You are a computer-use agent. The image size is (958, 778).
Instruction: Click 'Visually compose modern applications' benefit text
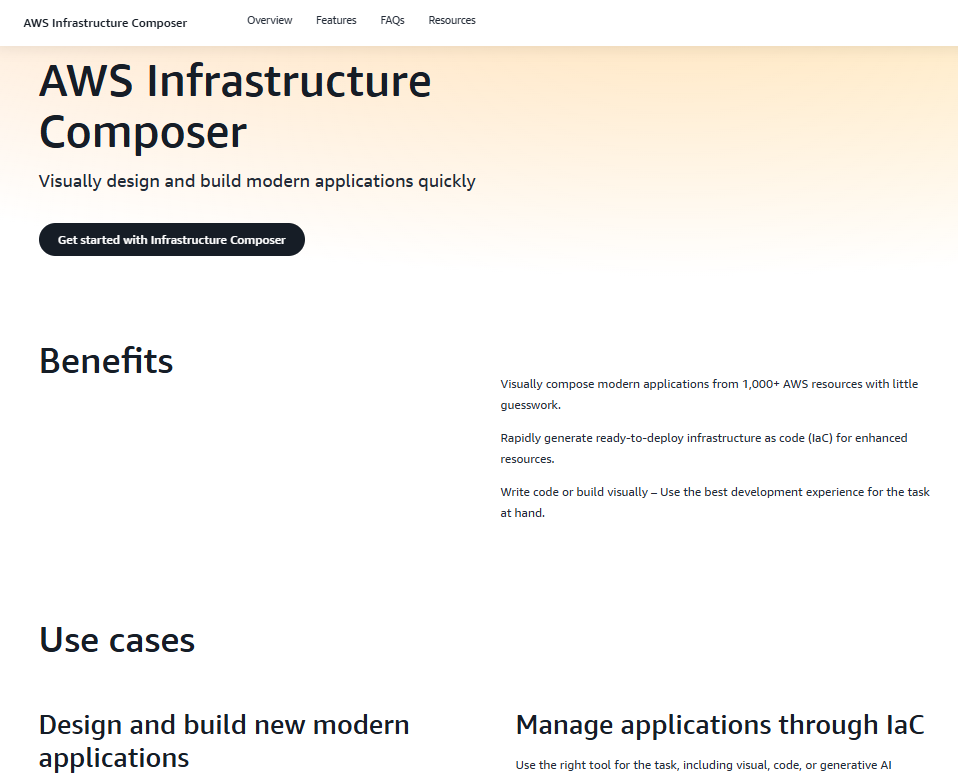pos(709,394)
